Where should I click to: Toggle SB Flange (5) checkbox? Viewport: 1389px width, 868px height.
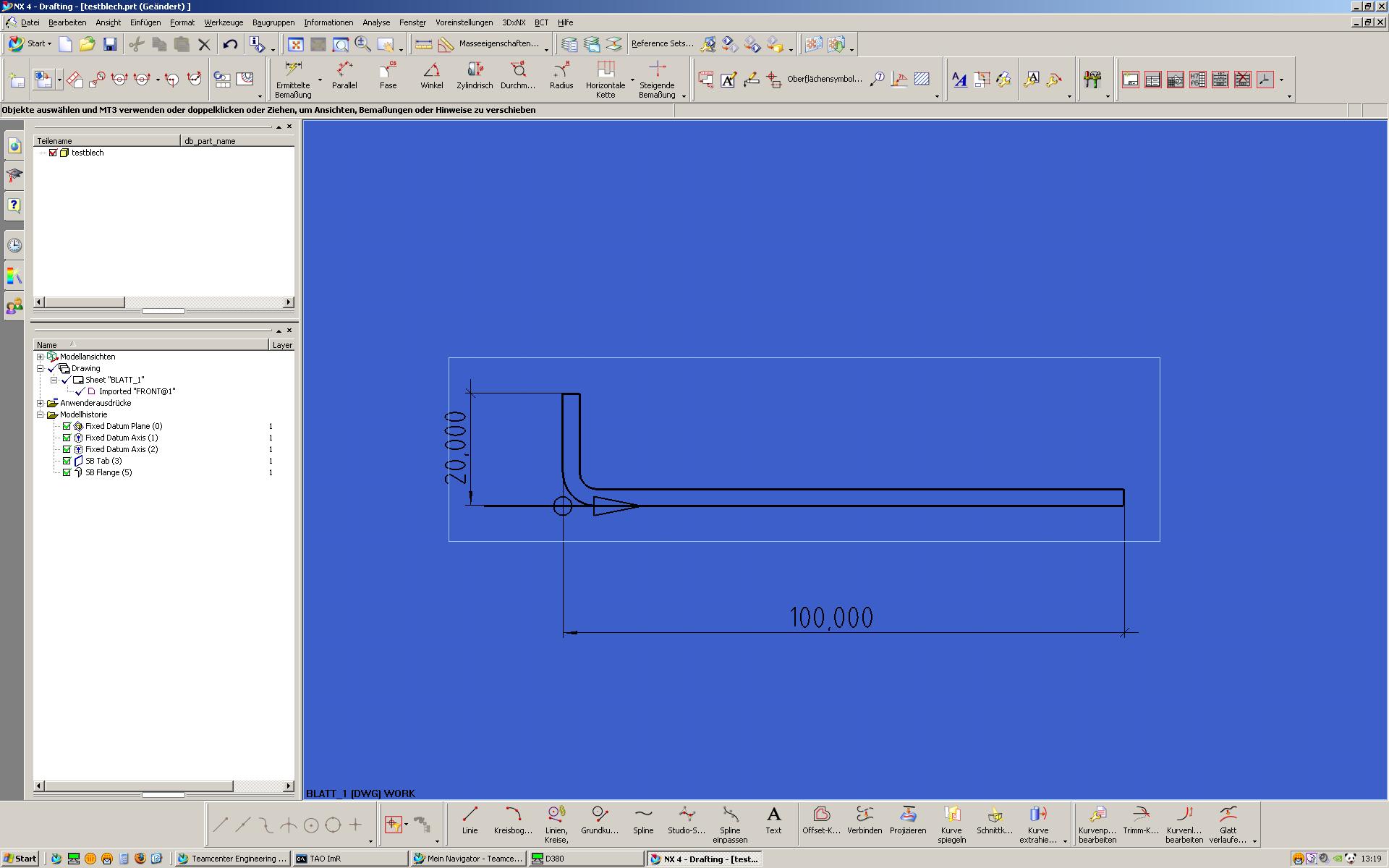67,472
